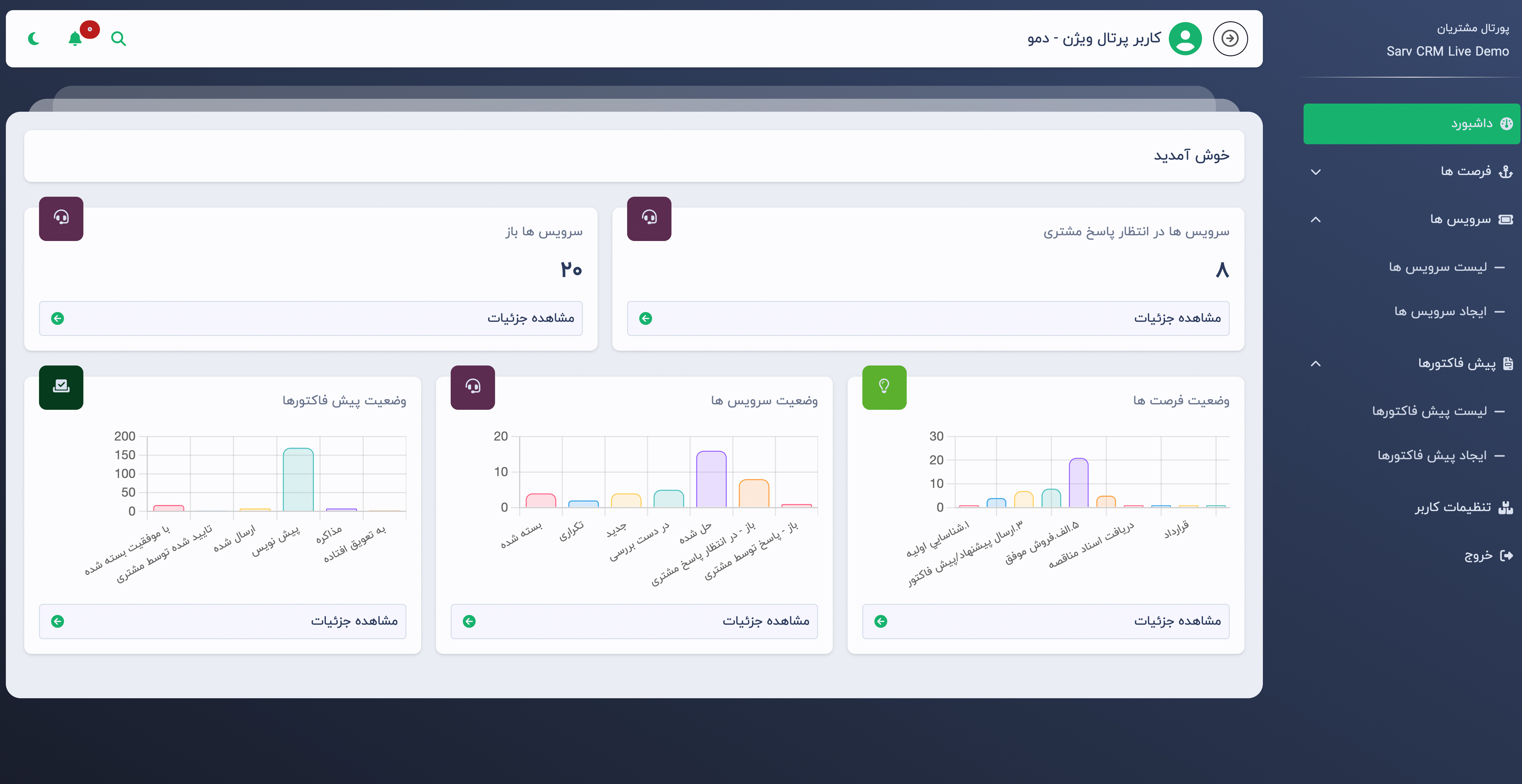Open لیست سرویس ها in sidebar

tap(1437, 267)
